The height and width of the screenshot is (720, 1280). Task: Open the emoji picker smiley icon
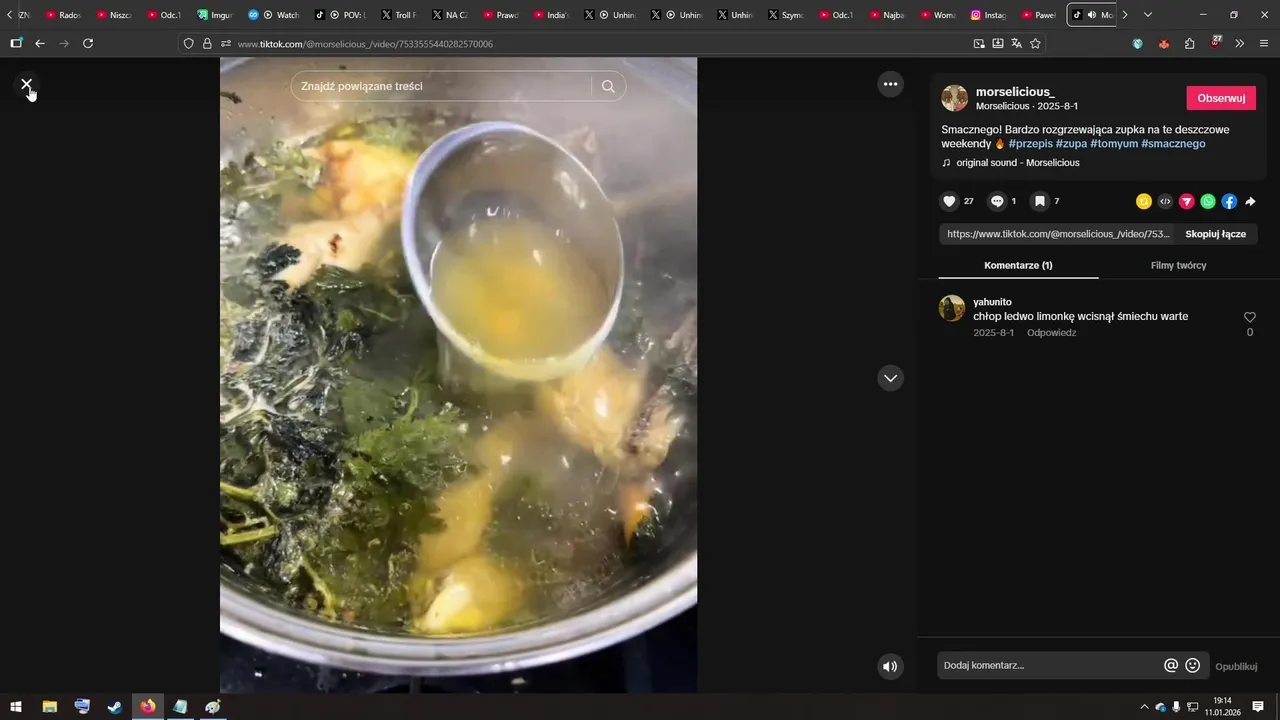click(1193, 666)
